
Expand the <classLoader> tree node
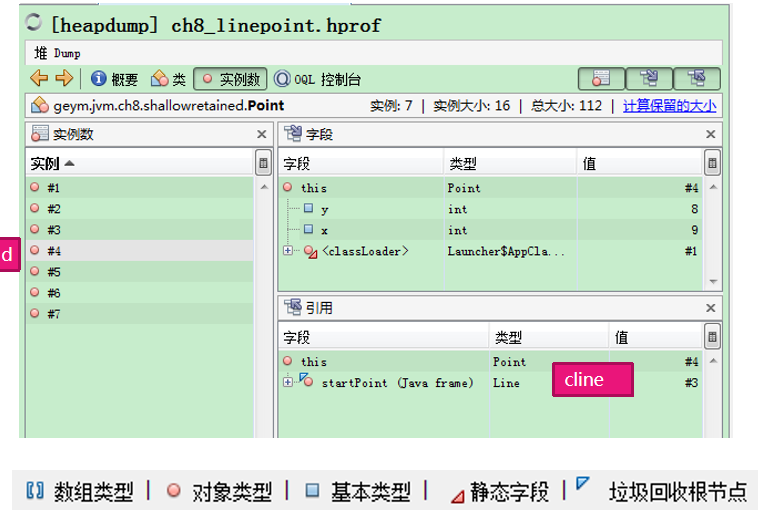[288, 251]
